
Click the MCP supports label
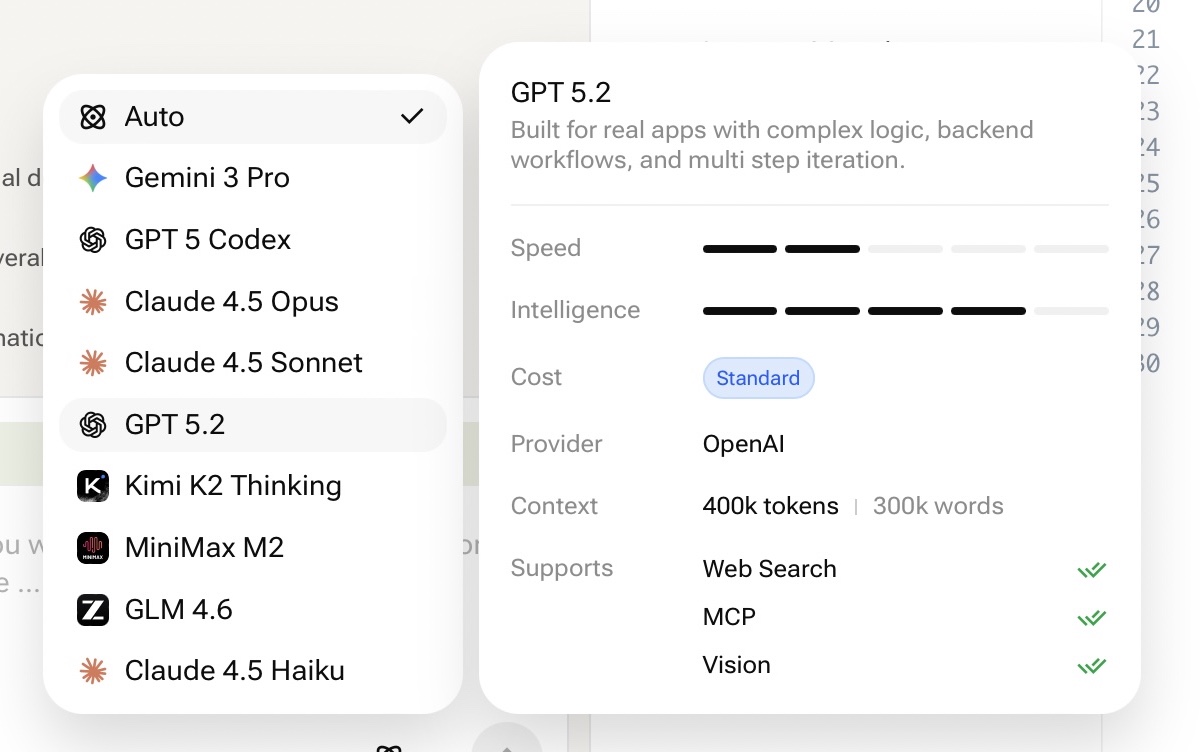(729, 617)
